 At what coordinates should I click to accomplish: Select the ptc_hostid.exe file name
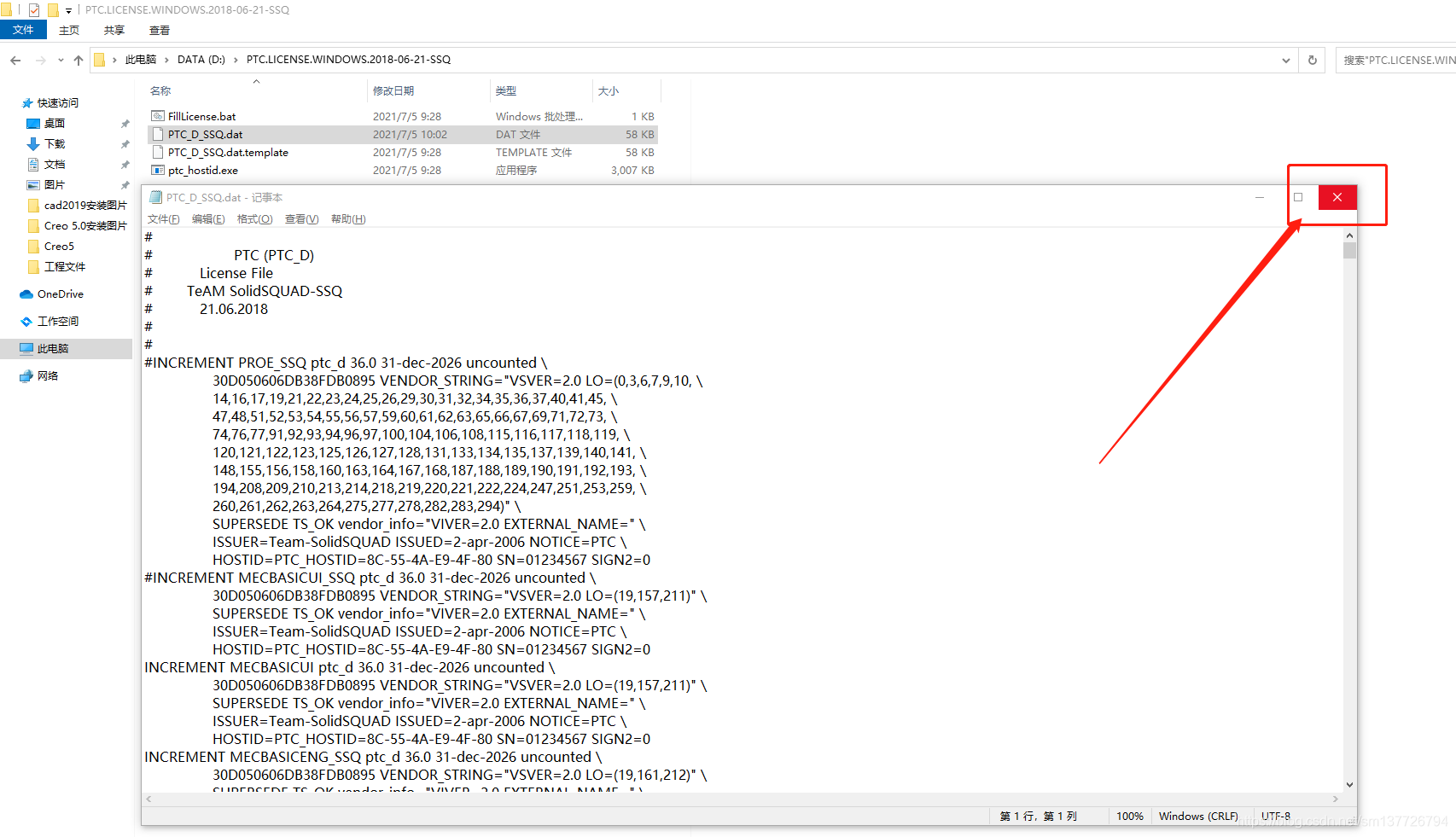[203, 170]
